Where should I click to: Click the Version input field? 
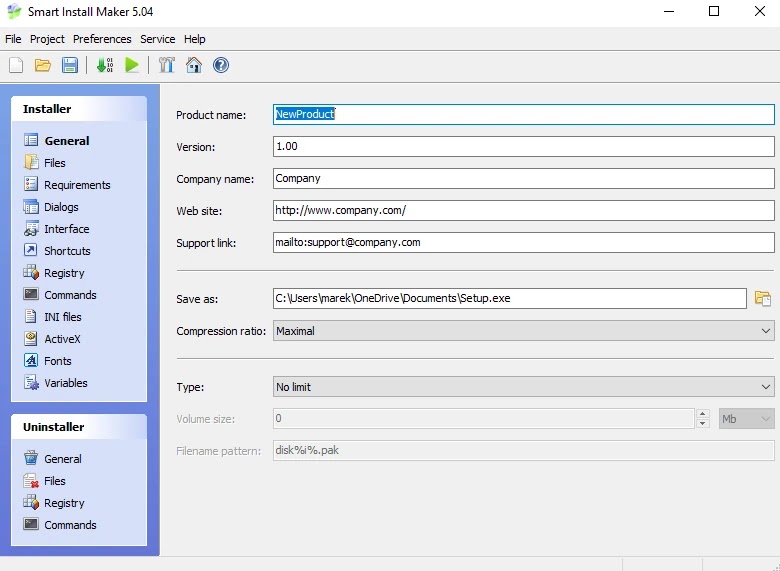523,146
